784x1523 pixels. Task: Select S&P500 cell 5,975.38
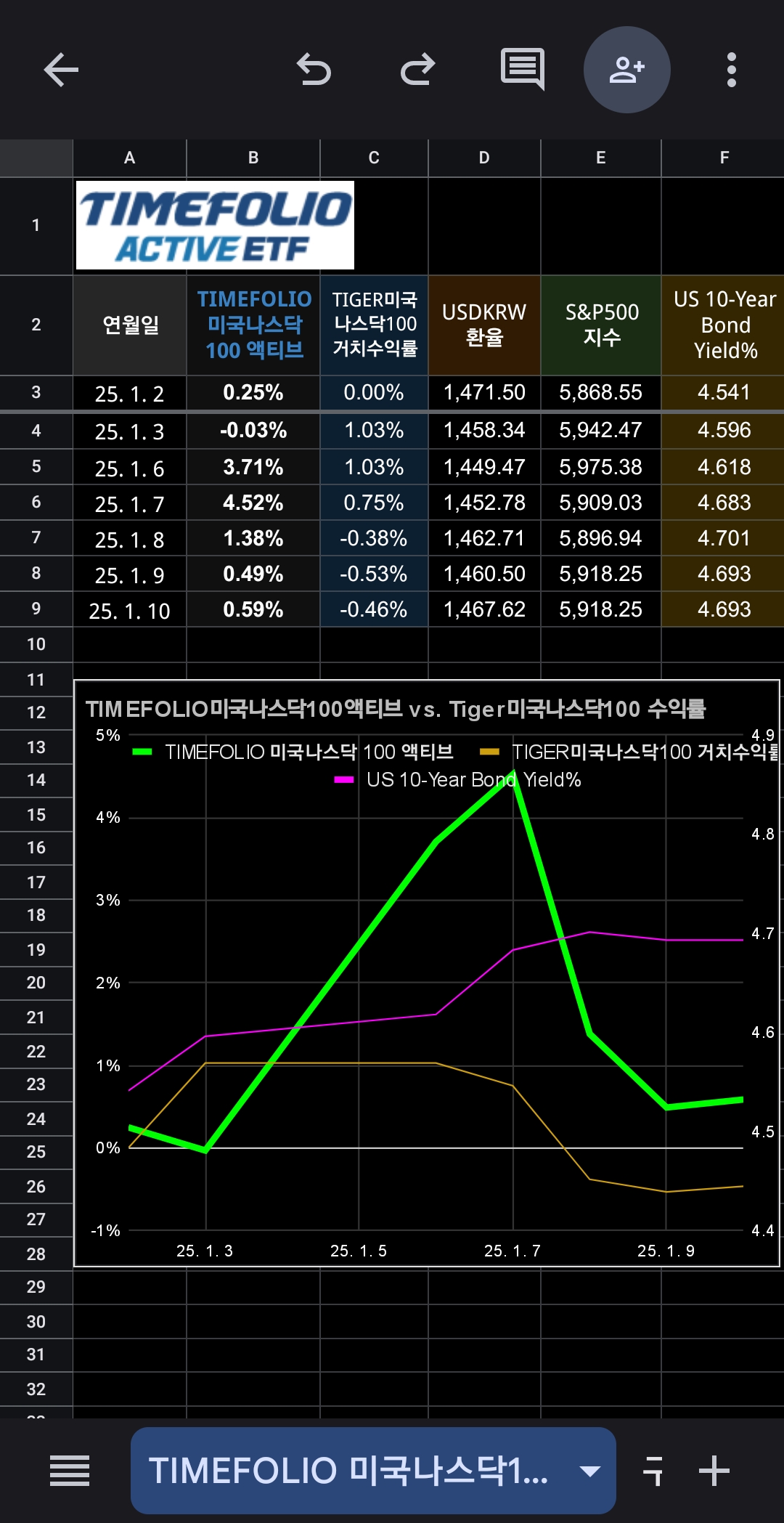click(x=601, y=467)
